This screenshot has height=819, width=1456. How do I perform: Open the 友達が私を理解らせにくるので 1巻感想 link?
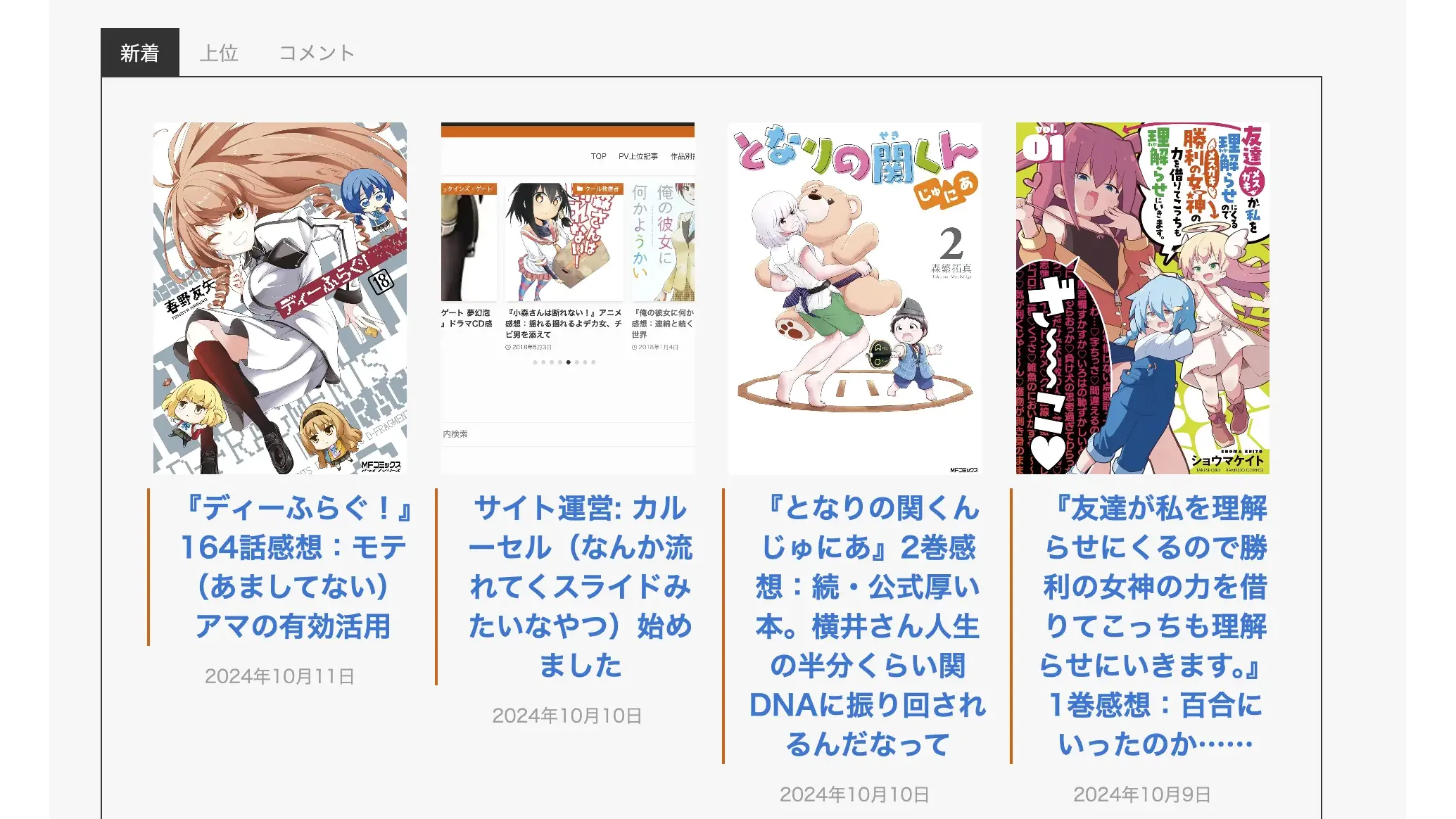1156,626
